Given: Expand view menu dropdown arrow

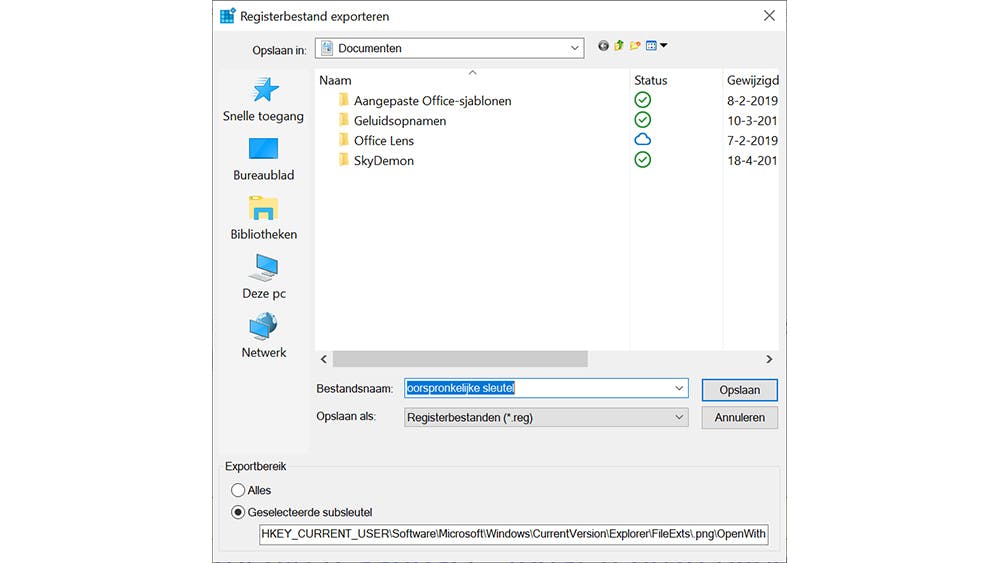Looking at the screenshot, I should pyautogui.click(x=663, y=45).
